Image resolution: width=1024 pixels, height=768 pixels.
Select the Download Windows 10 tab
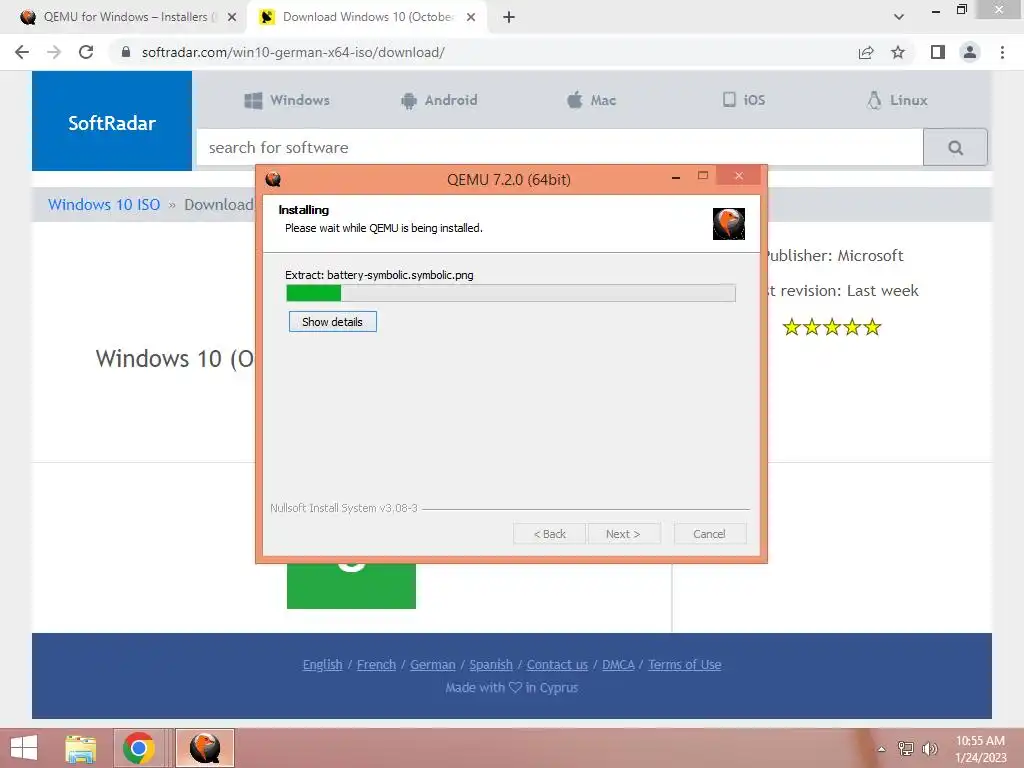pos(367,17)
